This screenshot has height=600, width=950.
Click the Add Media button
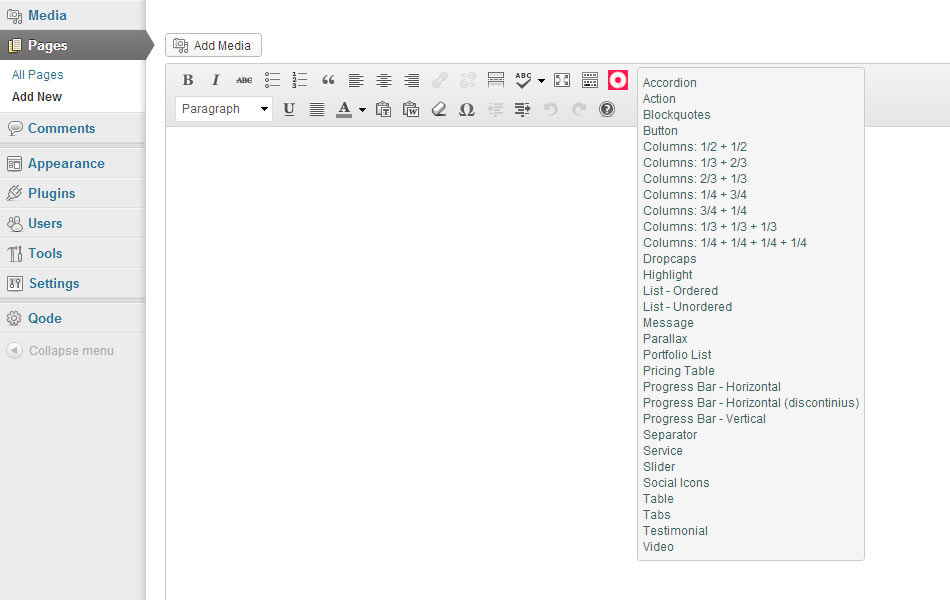click(x=213, y=45)
